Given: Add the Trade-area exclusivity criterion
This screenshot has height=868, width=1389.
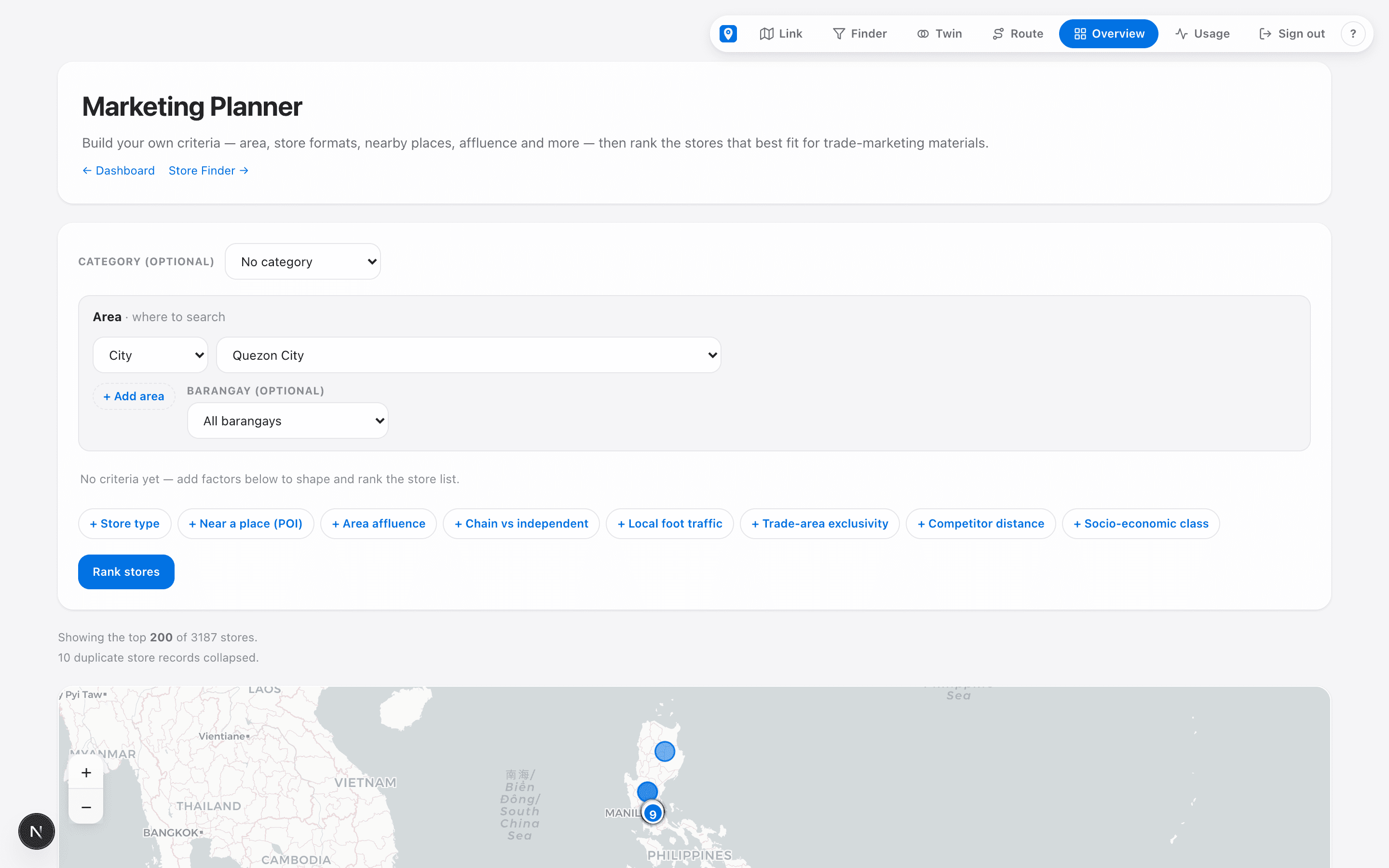Looking at the screenshot, I should (x=819, y=524).
